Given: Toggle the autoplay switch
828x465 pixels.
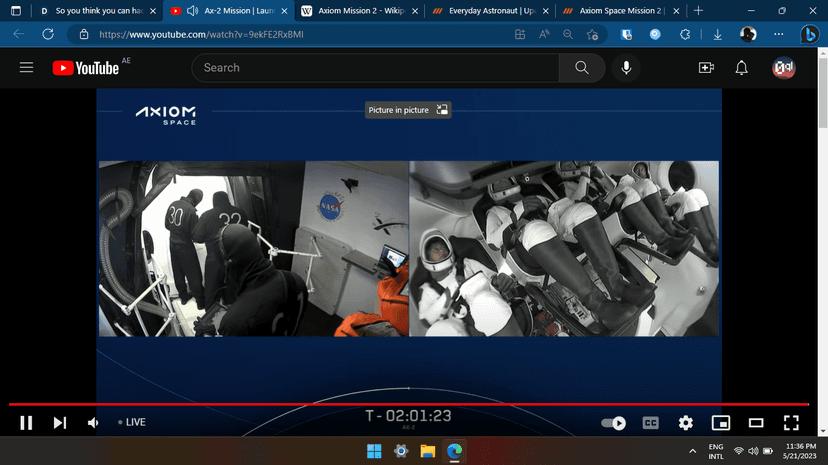Looking at the screenshot, I should click(613, 423).
